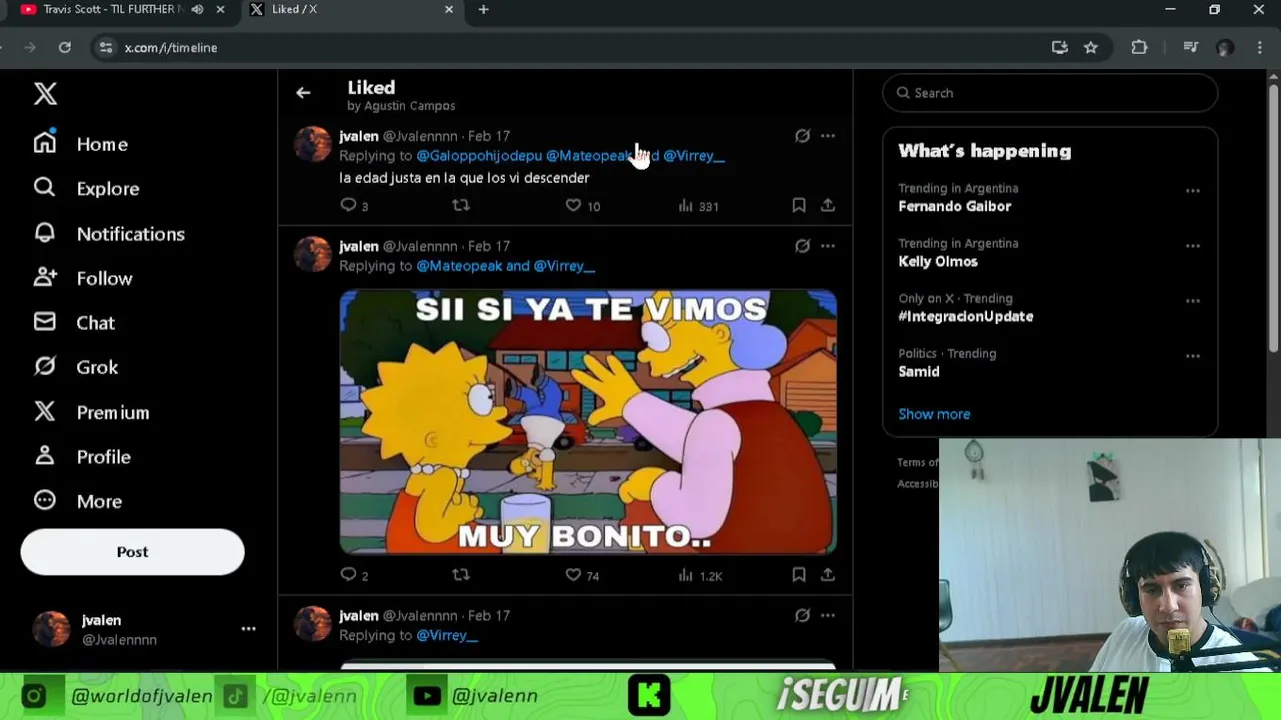
Task: Open a new browser tab
Action: click(483, 10)
